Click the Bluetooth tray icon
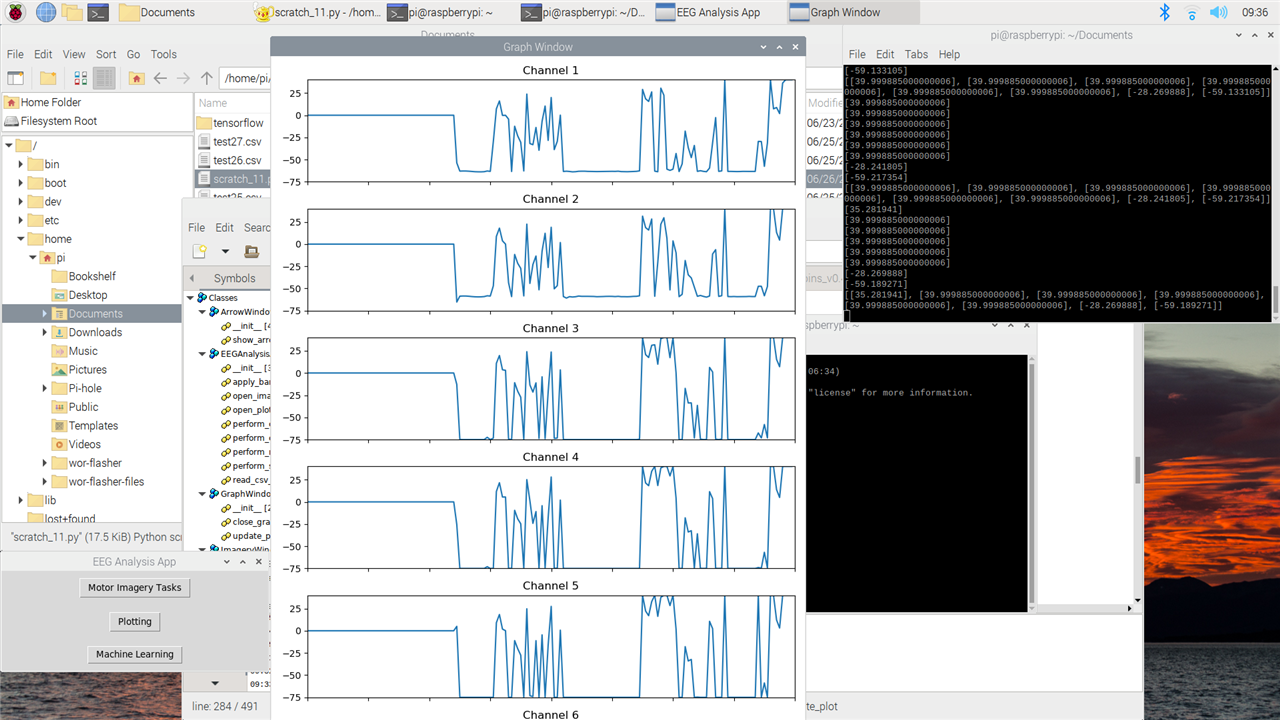Image resolution: width=1280 pixels, height=720 pixels. pyautogui.click(x=1164, y=12)
